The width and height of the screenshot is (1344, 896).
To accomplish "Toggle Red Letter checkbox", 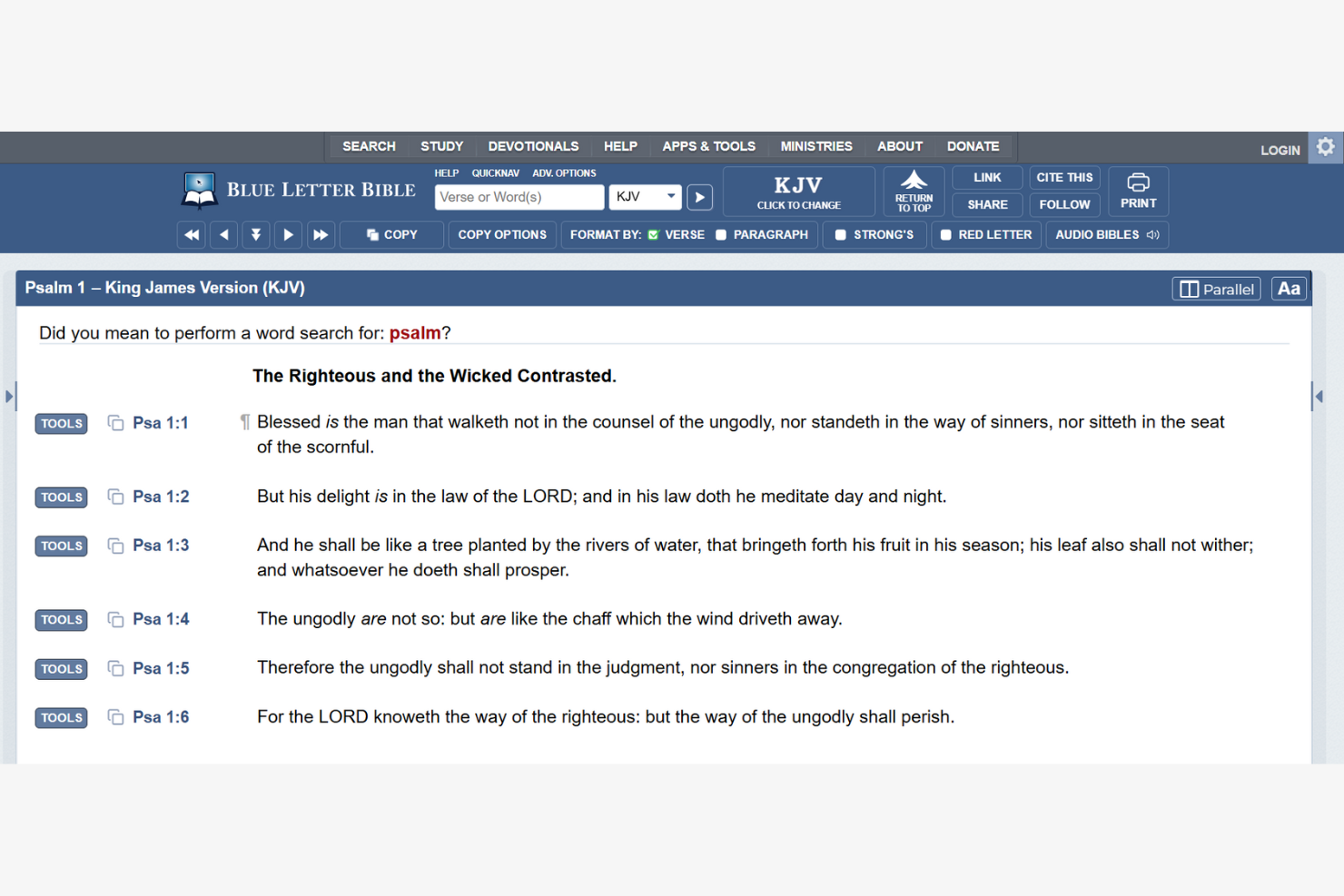I will pyautogui.click(x=946, y=235).
